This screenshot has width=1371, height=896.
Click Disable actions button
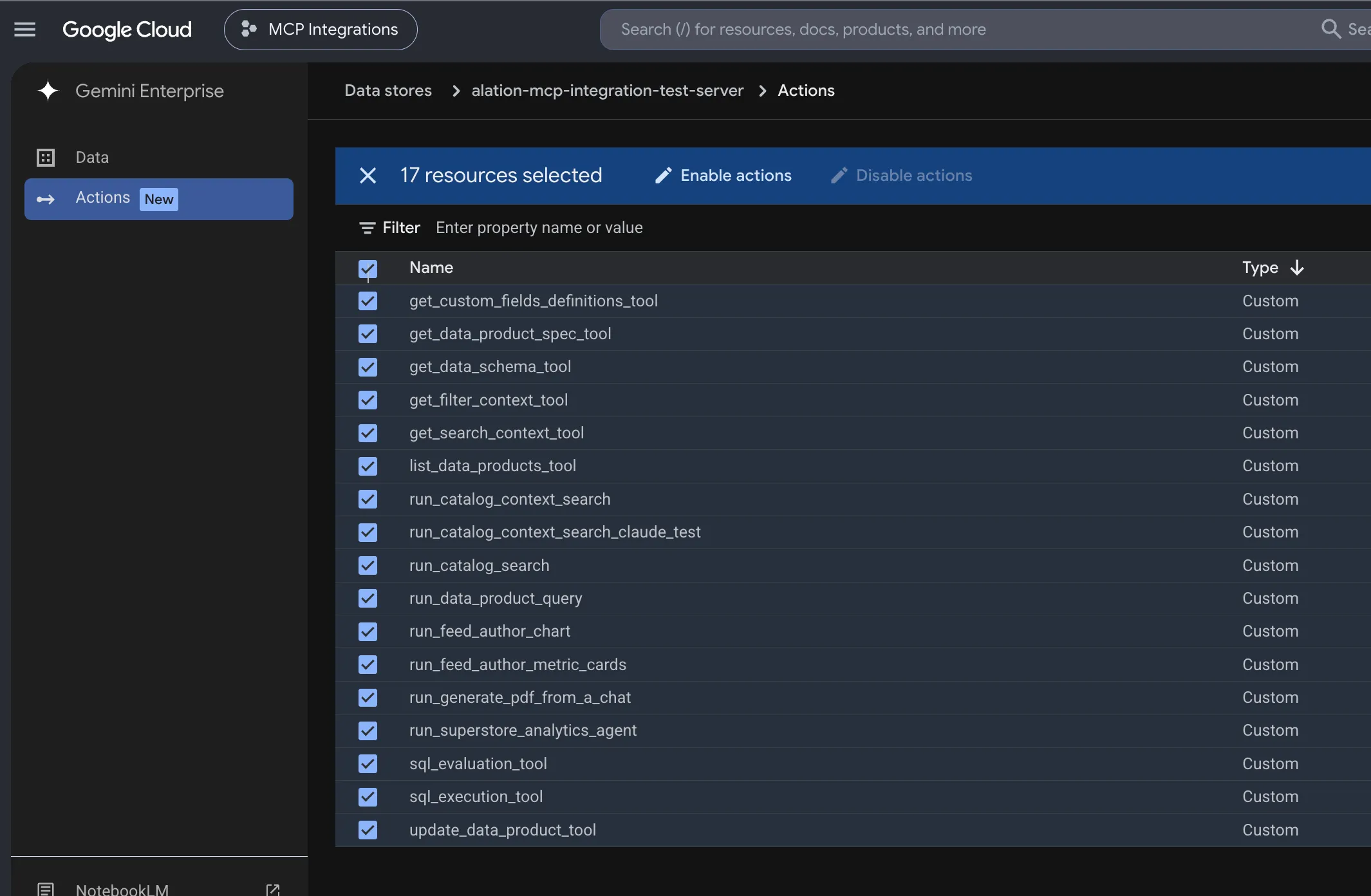pos(901,176)
